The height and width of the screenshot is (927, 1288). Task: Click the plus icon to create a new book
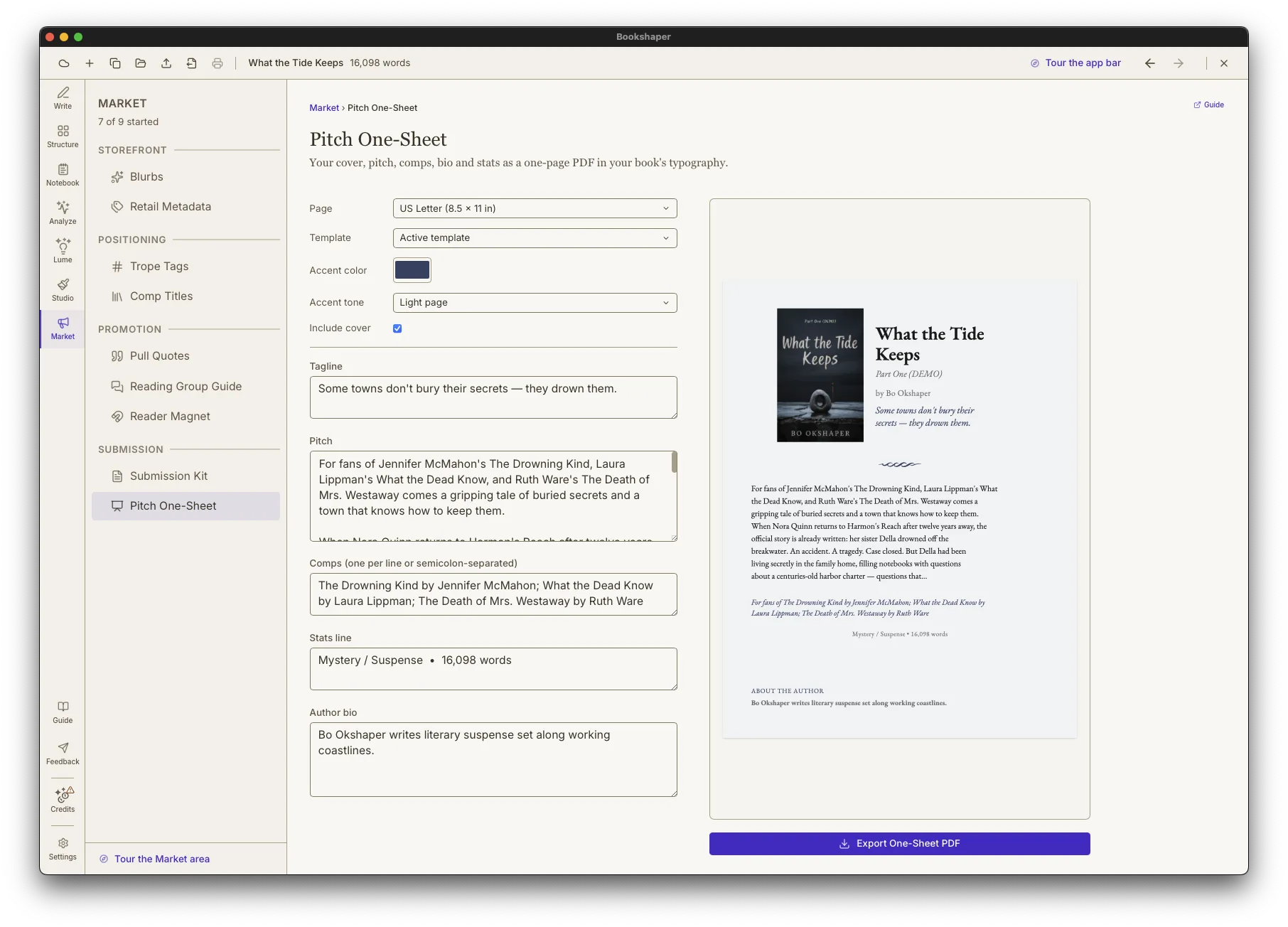[90, 63]
